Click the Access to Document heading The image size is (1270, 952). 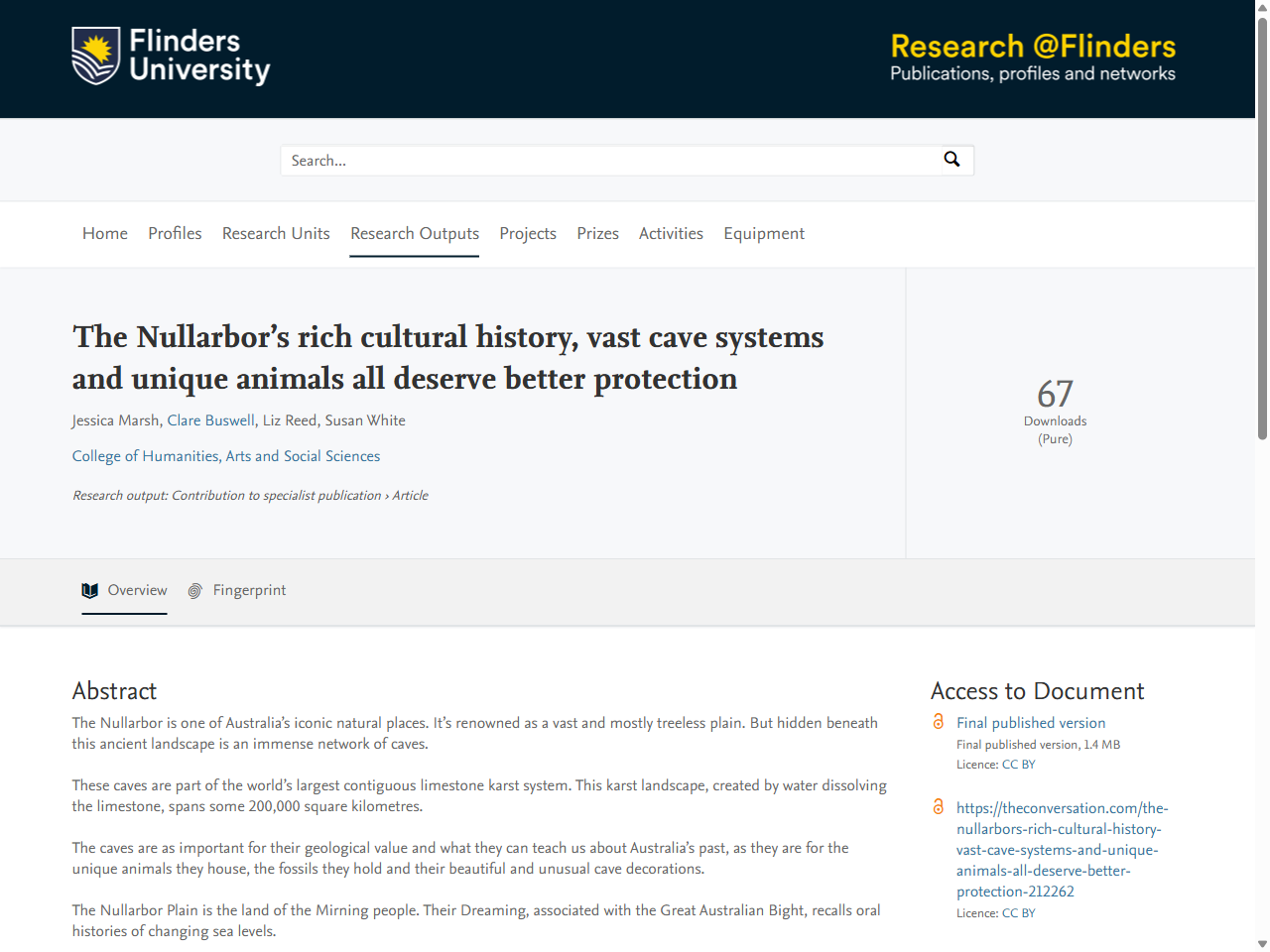(x=1038, y=691)
